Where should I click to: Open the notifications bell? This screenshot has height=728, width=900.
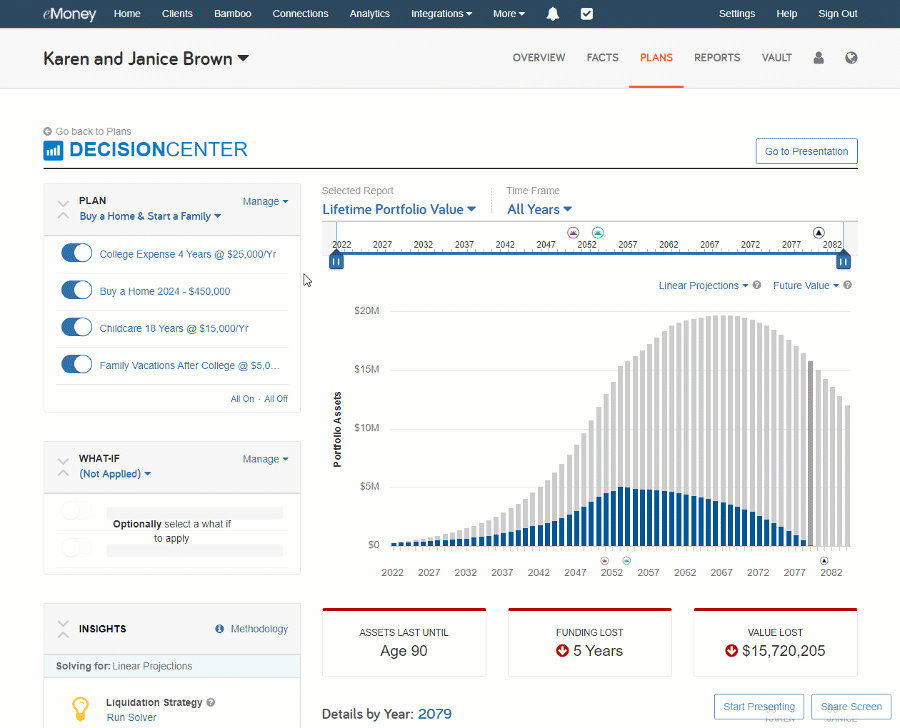coord(553,14)
